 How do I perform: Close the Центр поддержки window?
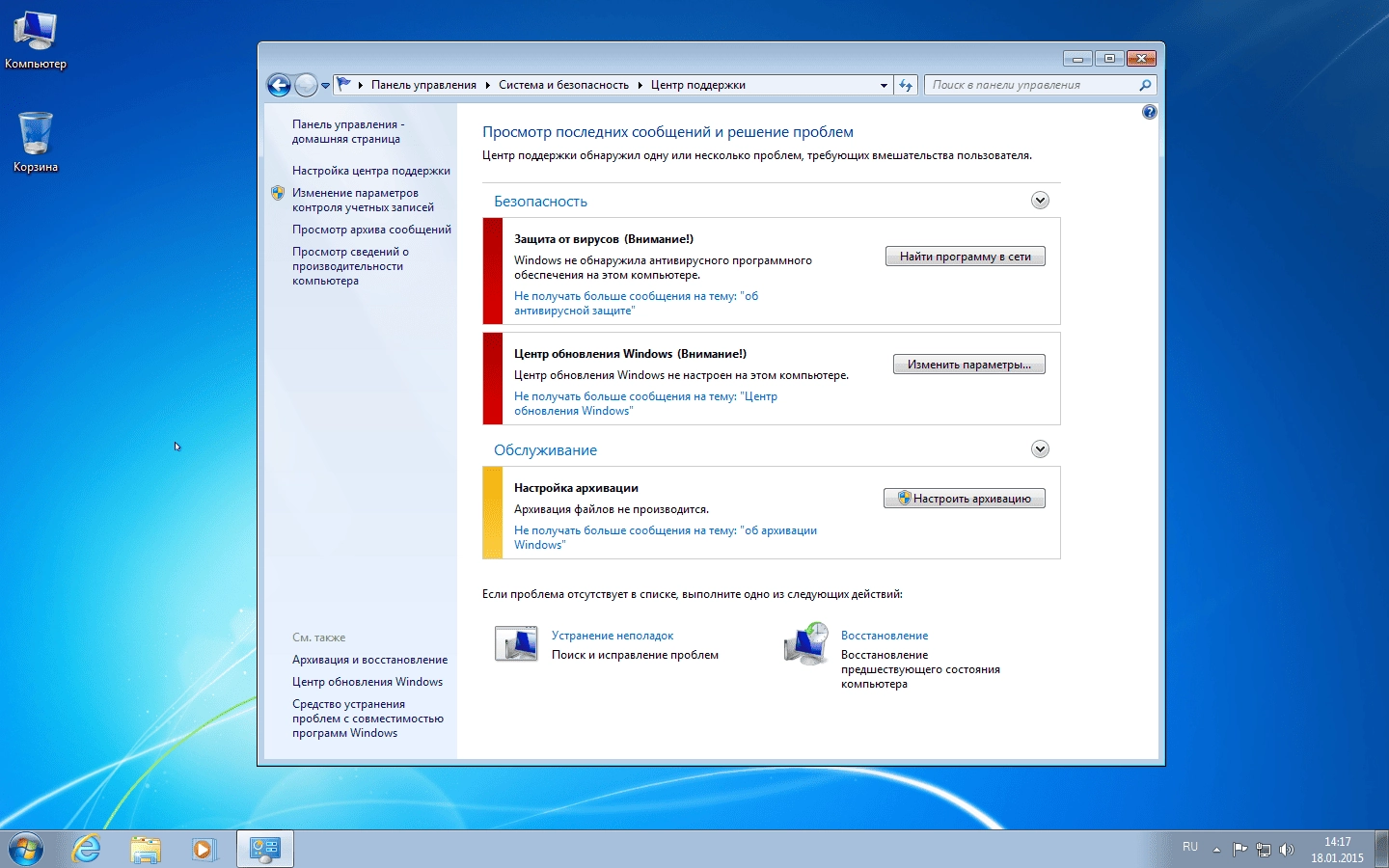click(1141, 58)
